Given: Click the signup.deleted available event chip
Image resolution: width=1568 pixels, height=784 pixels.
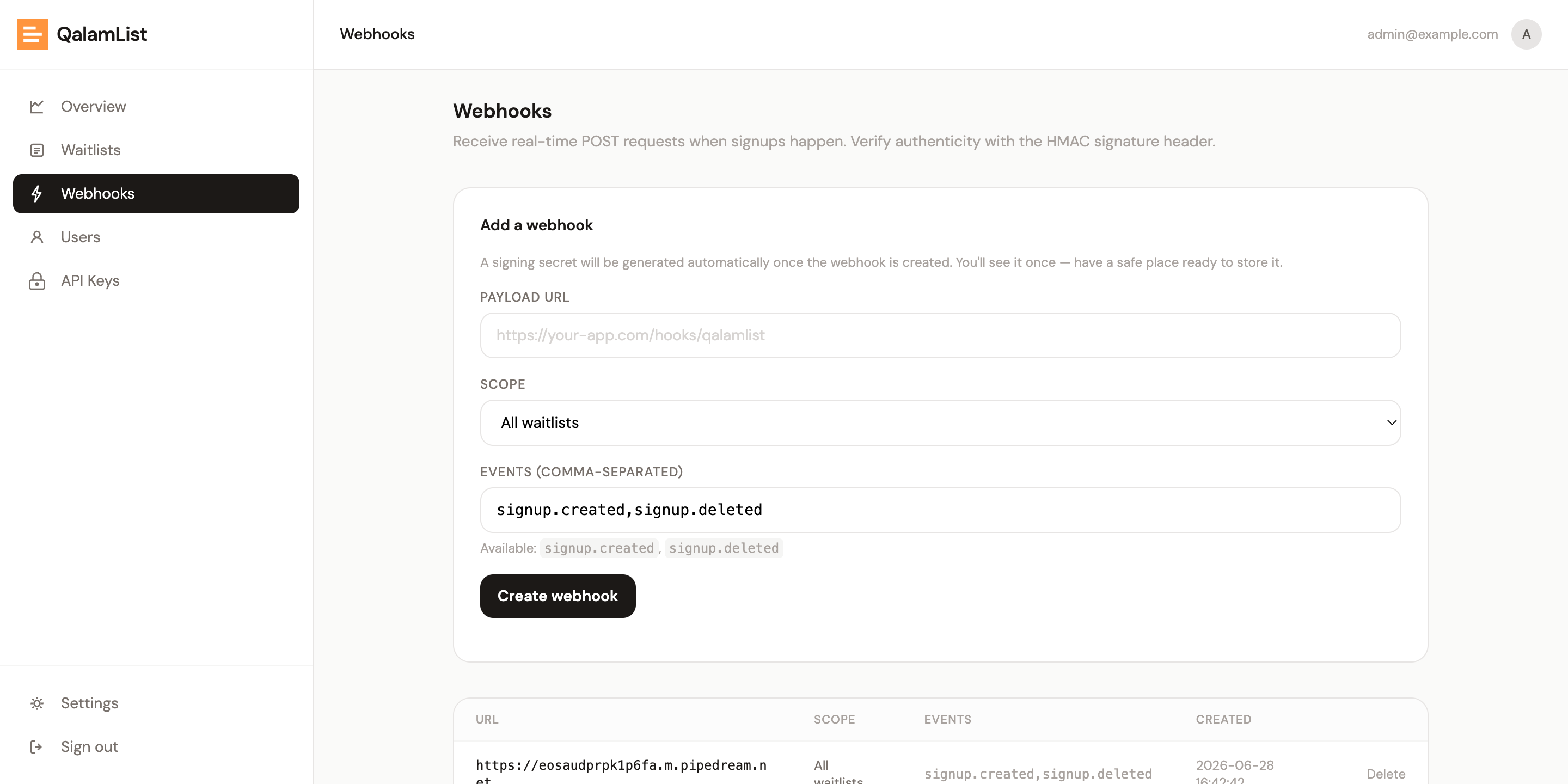Looking at the screenshot, I should (723, 548).
